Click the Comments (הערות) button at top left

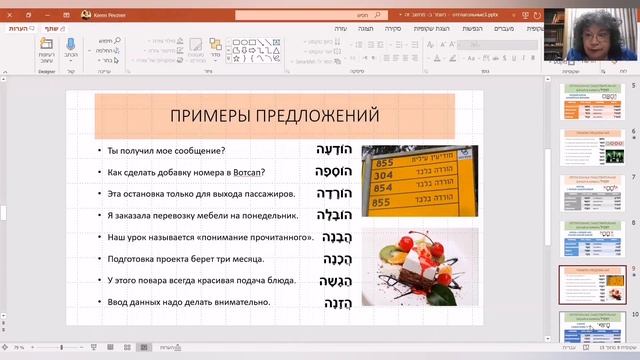point(22,29)
